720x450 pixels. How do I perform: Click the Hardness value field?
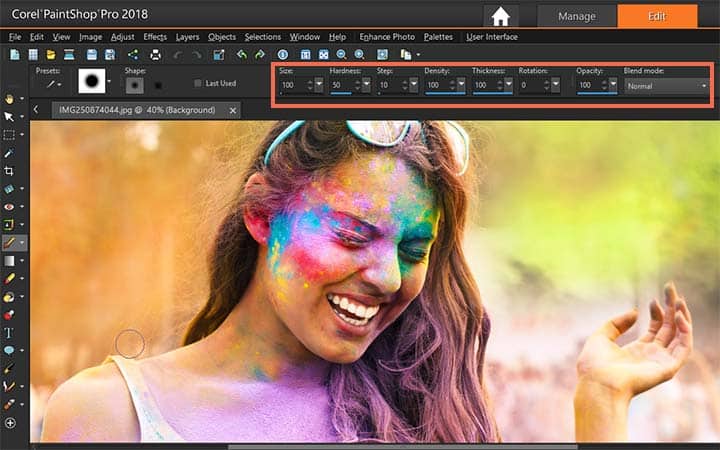click(x=341, y=85)
